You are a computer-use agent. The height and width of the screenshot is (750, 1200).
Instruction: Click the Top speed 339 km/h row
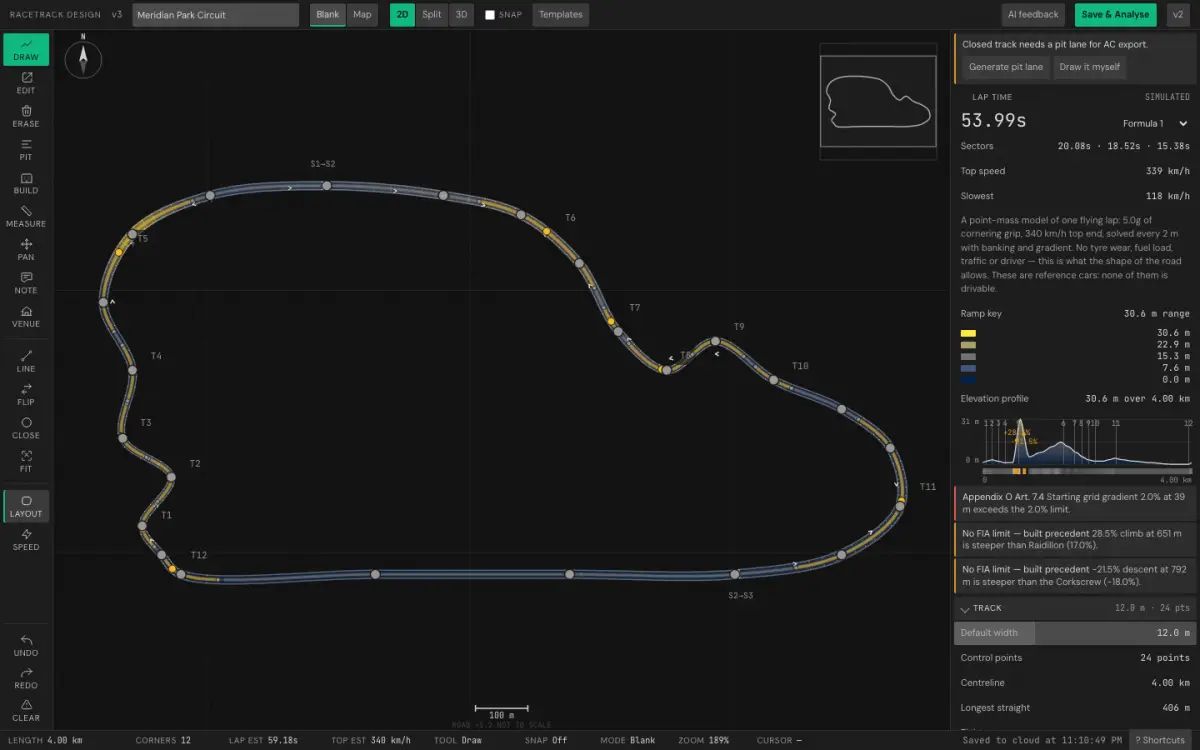click(x=1075, y=171)
